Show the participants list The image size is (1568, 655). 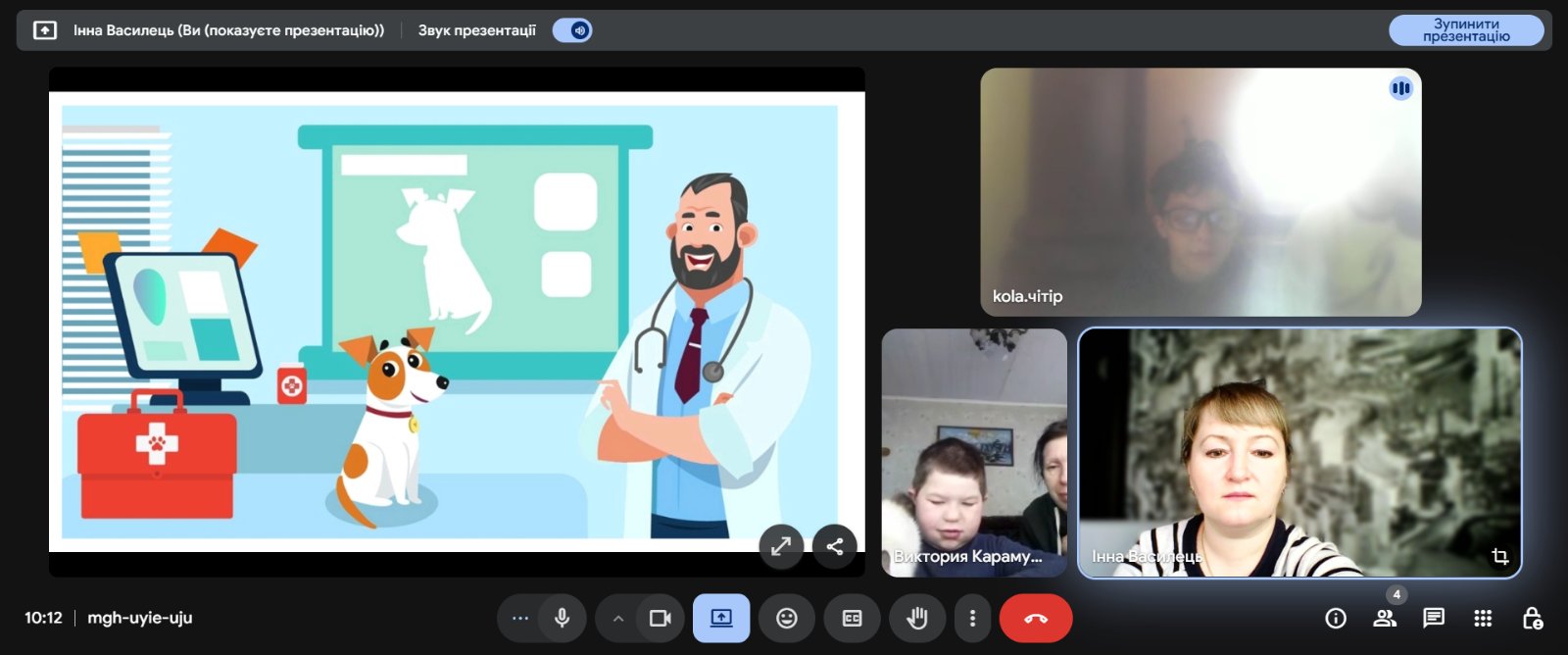[1385, 618]
